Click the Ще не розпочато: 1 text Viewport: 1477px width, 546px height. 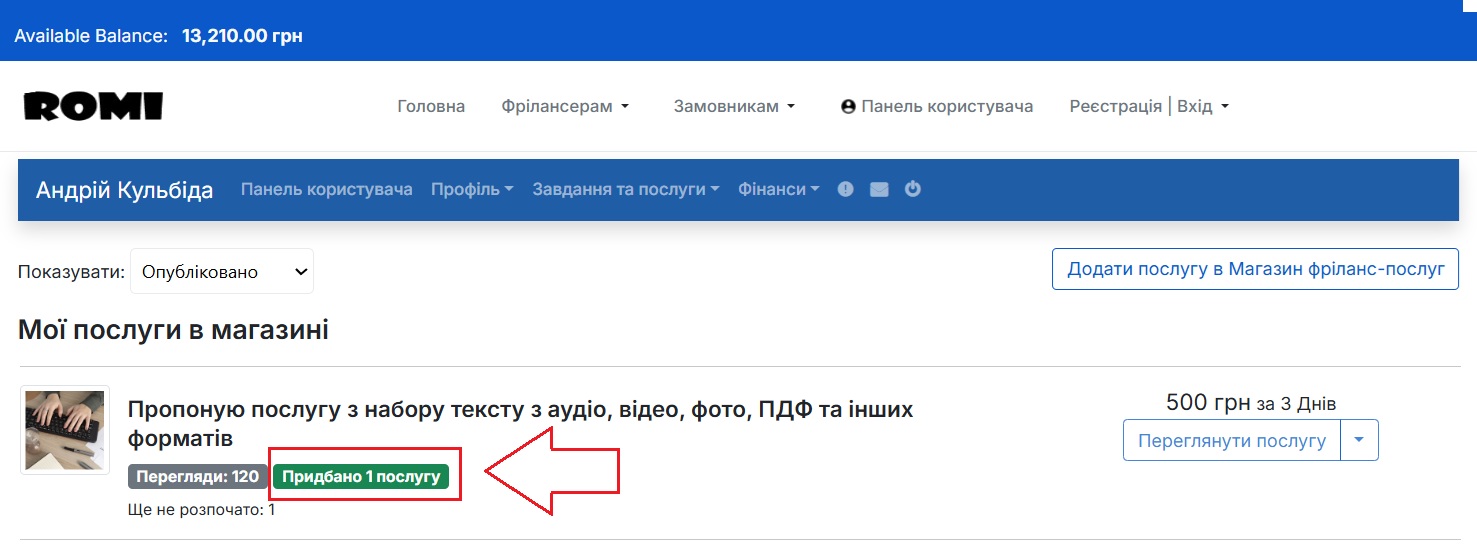[202, 510]
